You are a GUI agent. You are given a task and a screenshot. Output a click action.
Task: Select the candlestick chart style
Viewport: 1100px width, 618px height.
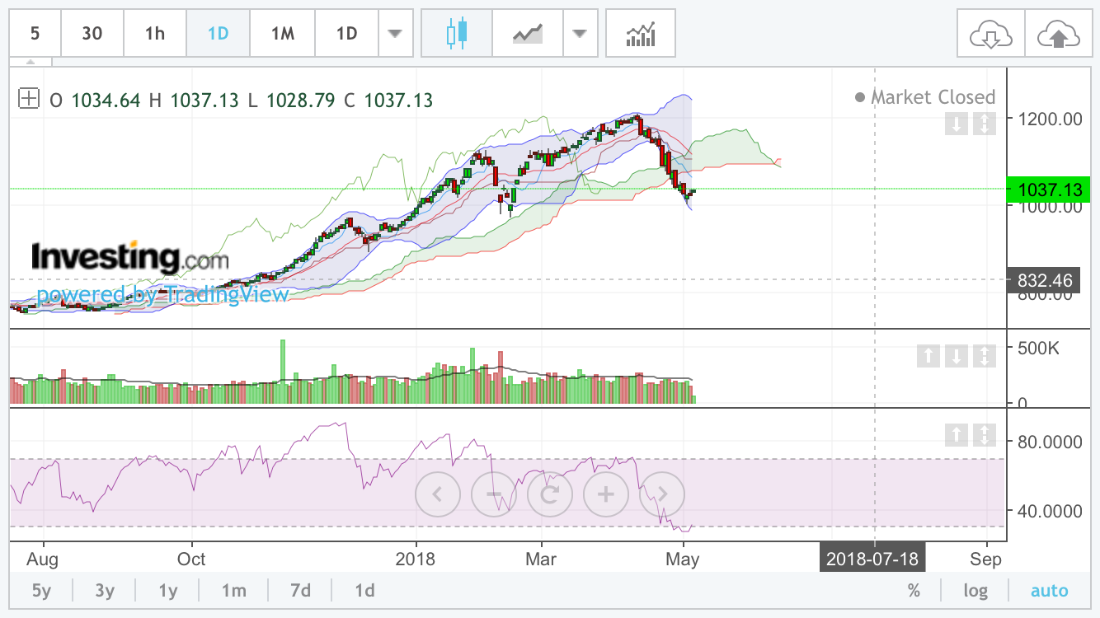[x=457, y=33]
